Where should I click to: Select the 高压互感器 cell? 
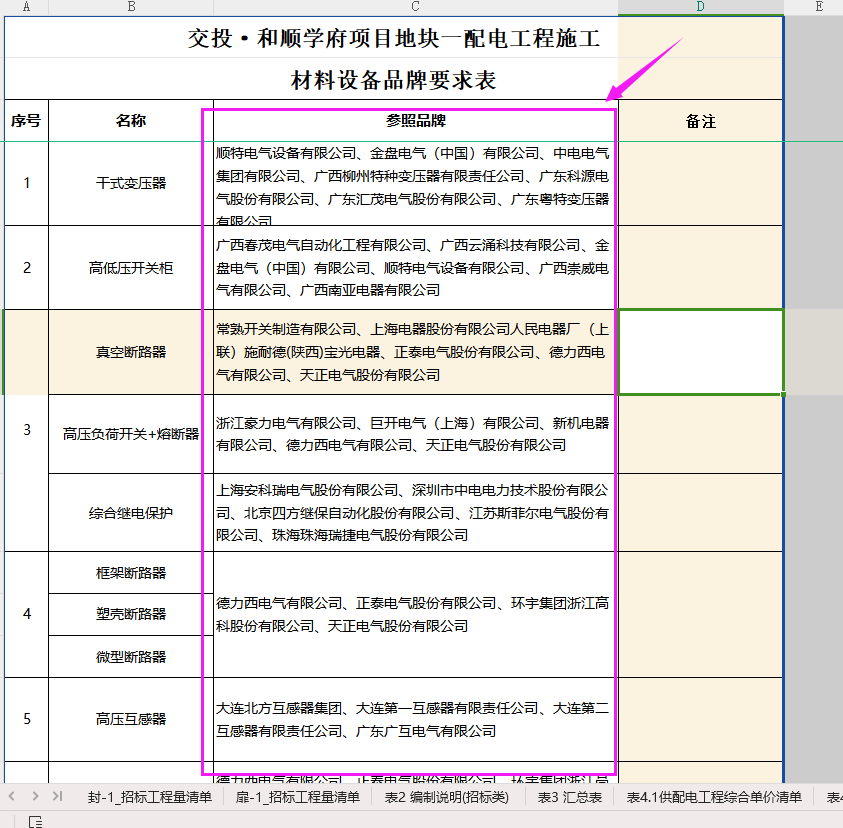coord(131,719)
